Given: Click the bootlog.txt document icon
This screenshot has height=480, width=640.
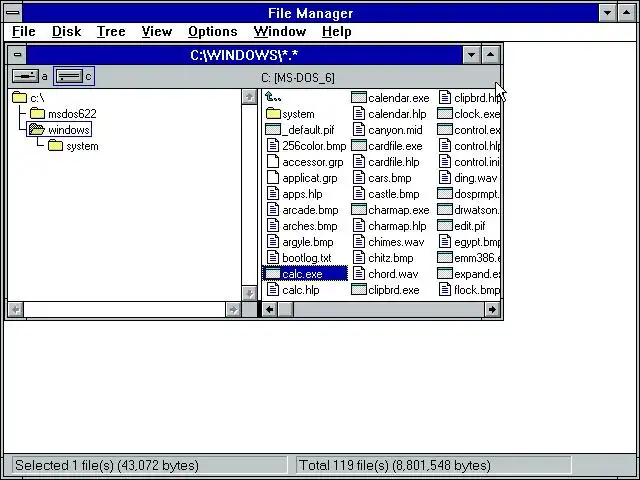Looking at the screenshot, I should tap(273, 258).
